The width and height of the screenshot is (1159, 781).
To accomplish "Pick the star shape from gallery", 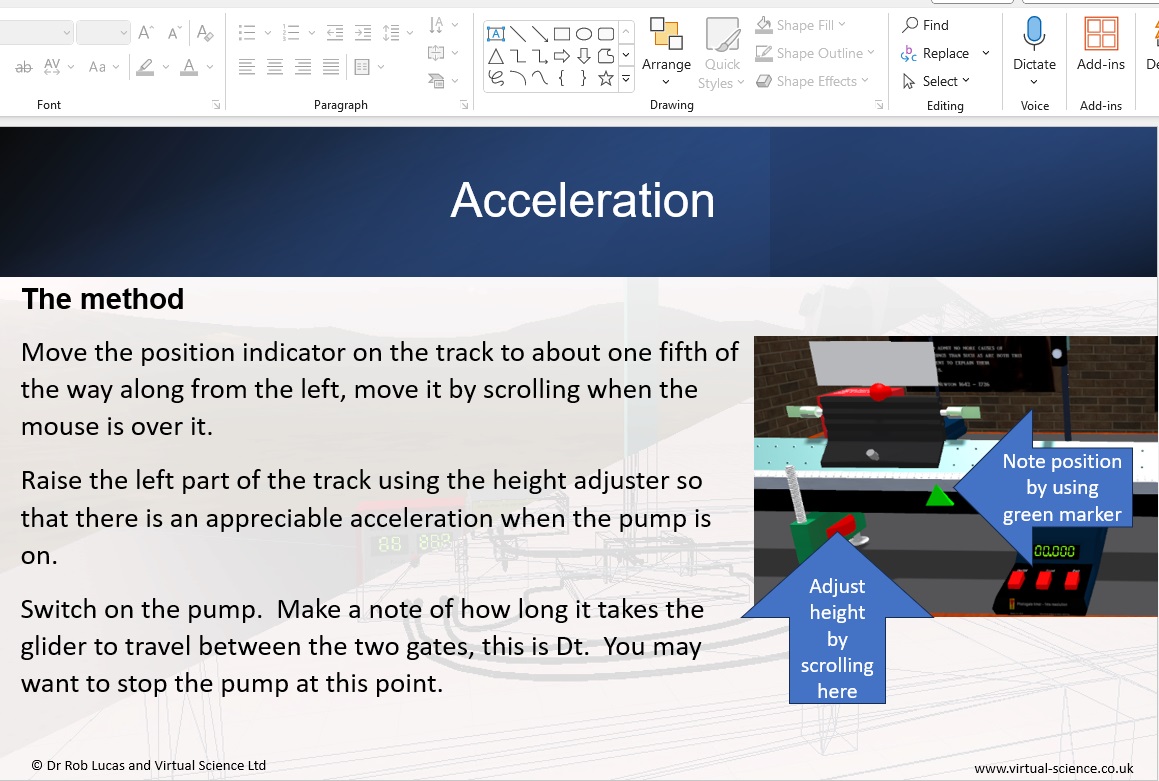I will 606,78.
